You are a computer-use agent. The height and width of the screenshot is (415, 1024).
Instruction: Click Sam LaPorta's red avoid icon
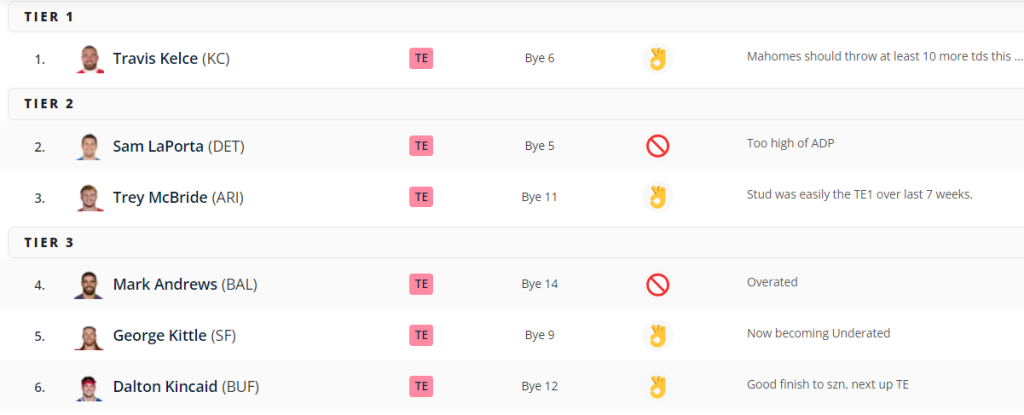pyautogui.click(x=657, y=146)
